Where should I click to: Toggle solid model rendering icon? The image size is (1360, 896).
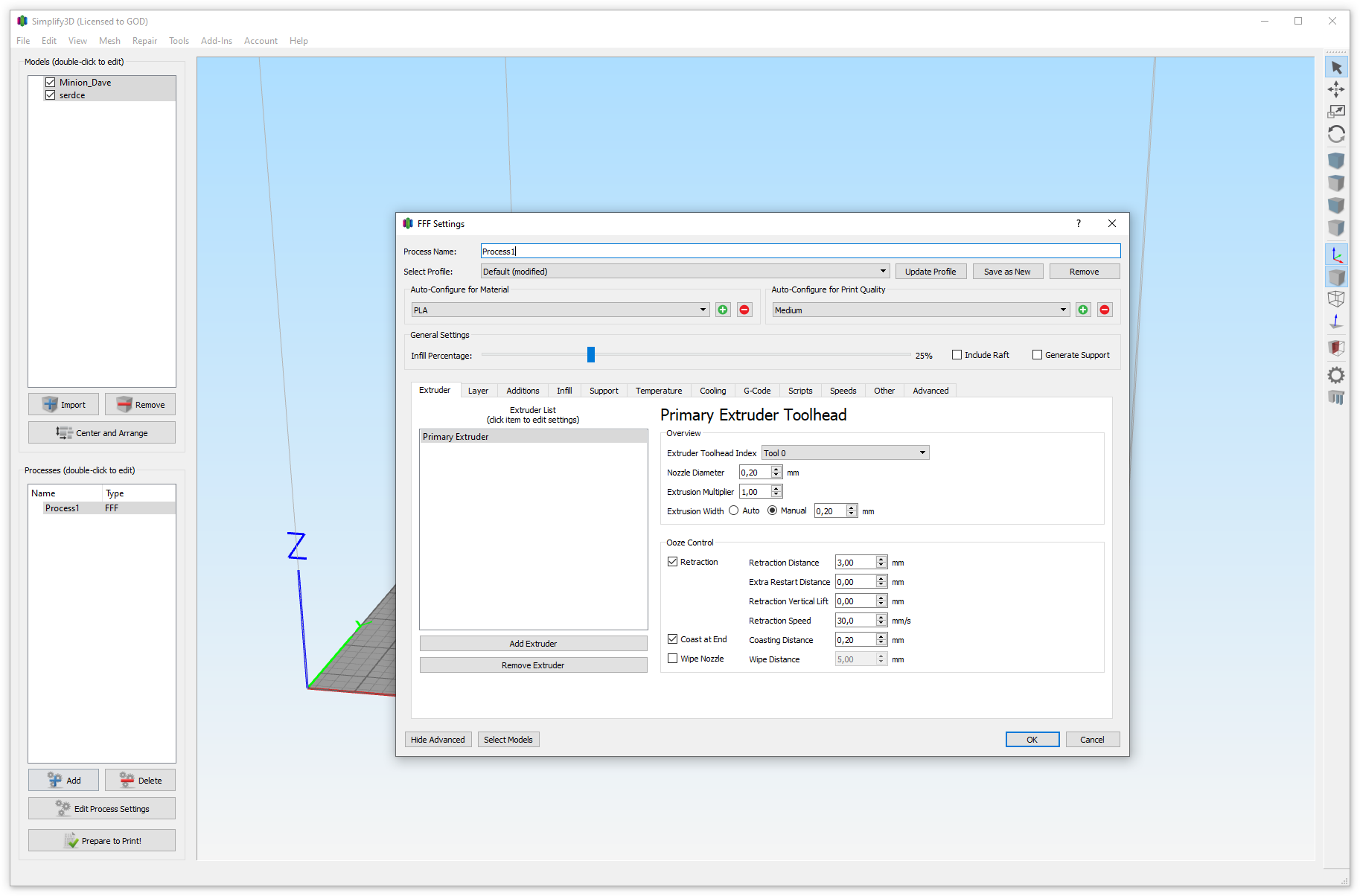tap(1336, 277)
